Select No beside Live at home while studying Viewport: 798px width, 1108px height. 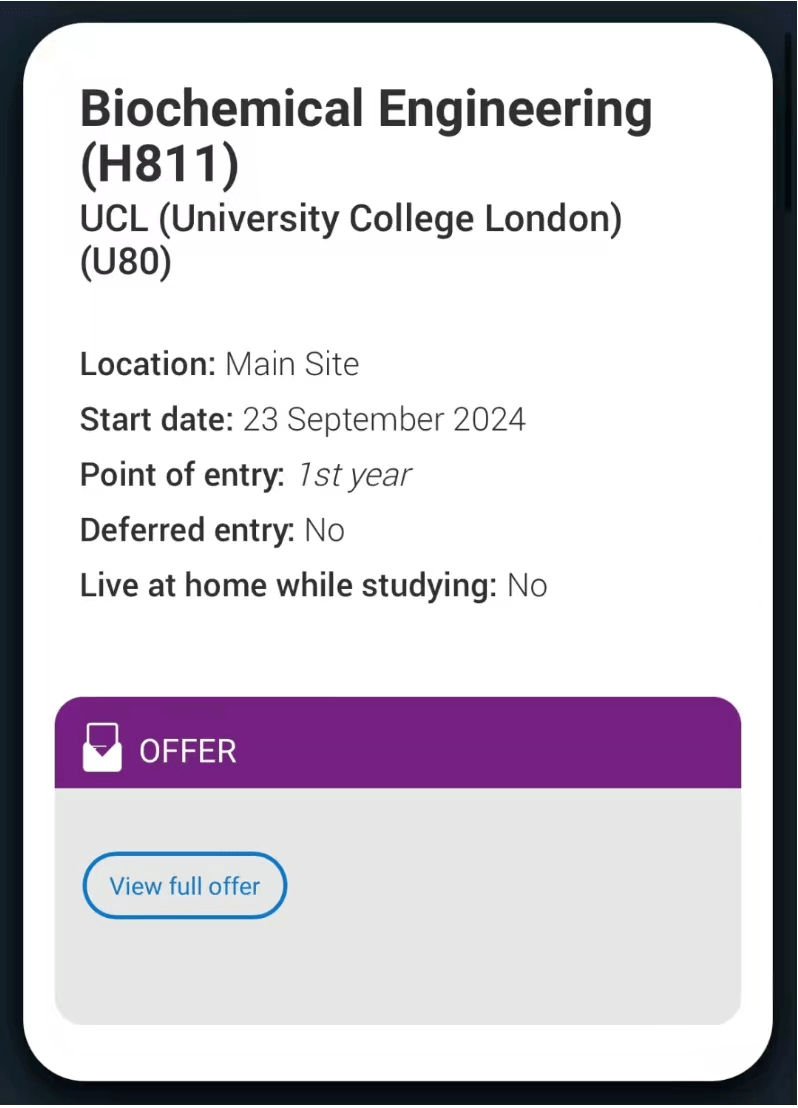pyautogui.click(x=527, y=585)
